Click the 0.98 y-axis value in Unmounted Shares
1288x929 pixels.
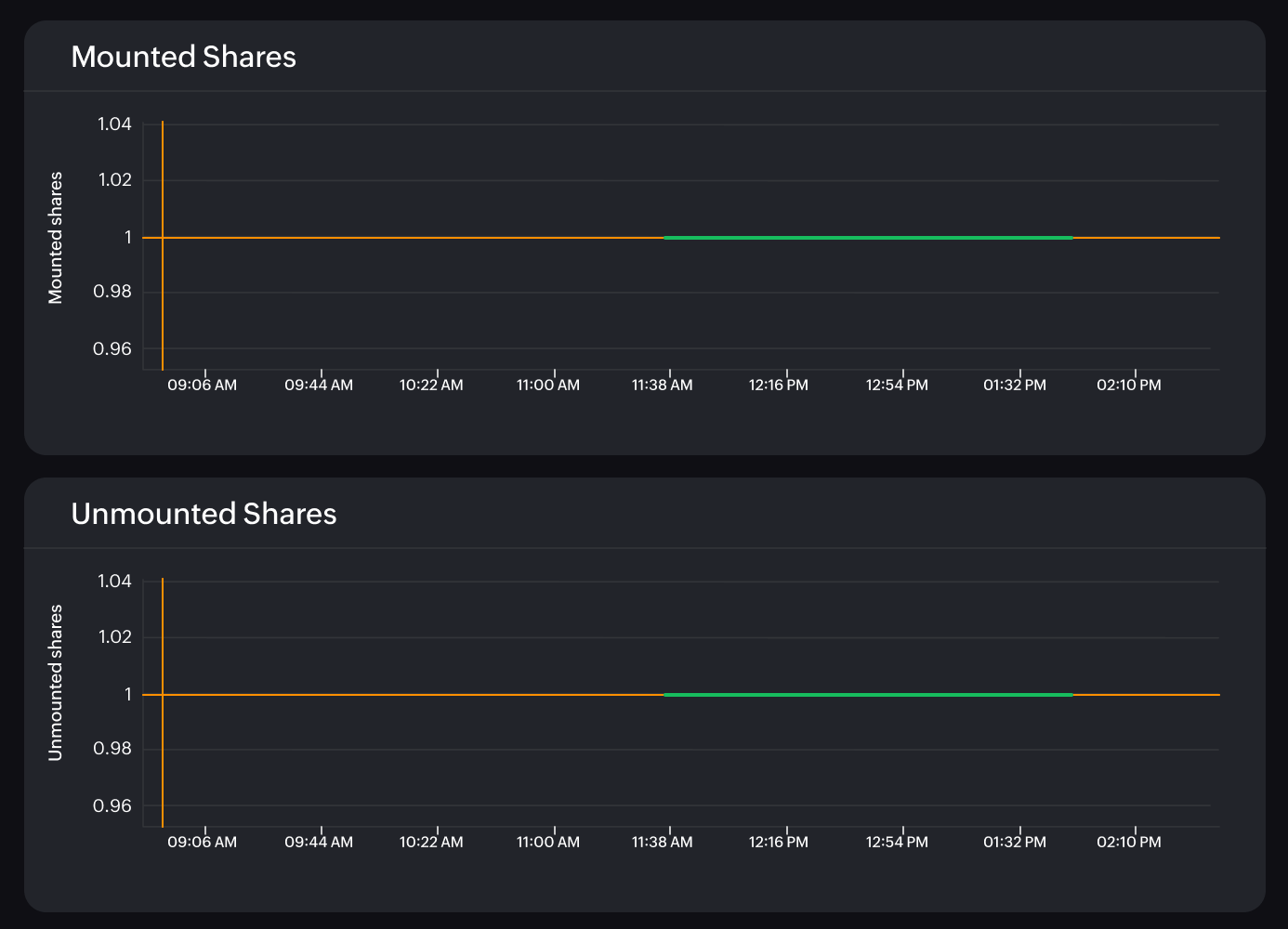coord(112,749)
